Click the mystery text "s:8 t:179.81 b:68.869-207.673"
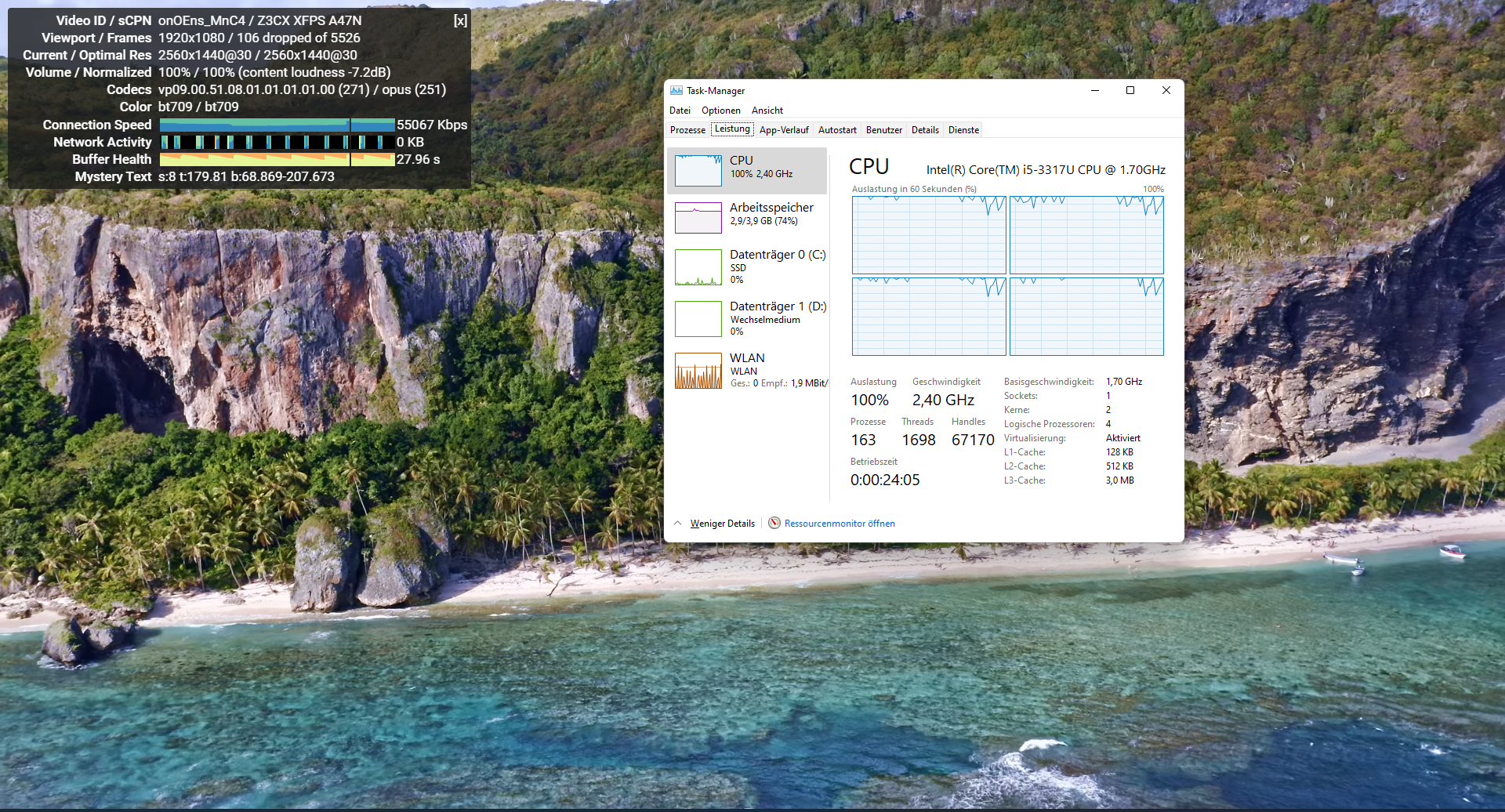The width and height of the screenshot is (1505, 812). pyautogui.click(x=246, y=176)
